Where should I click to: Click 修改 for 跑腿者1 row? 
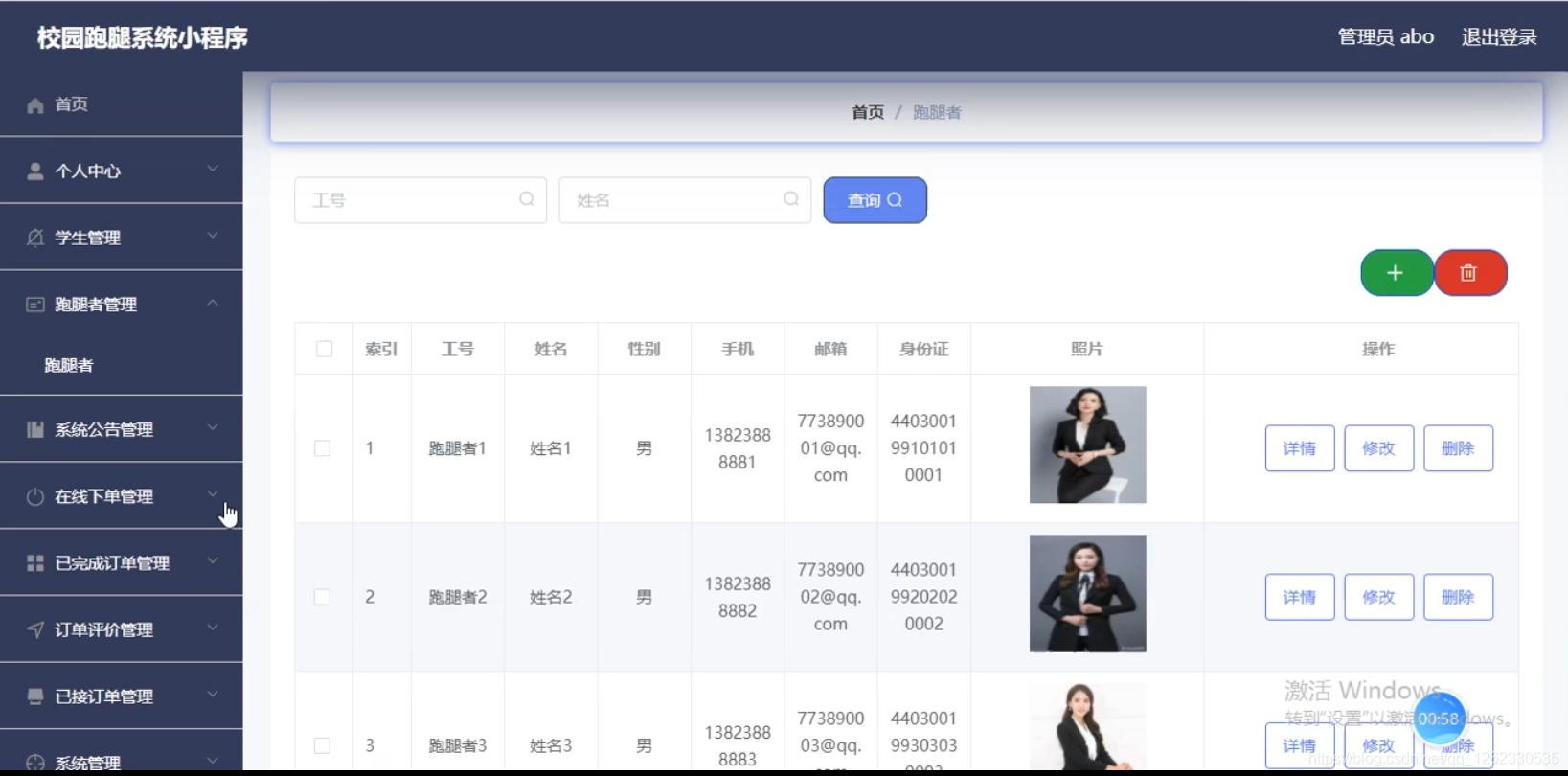tap(1379, 448)
